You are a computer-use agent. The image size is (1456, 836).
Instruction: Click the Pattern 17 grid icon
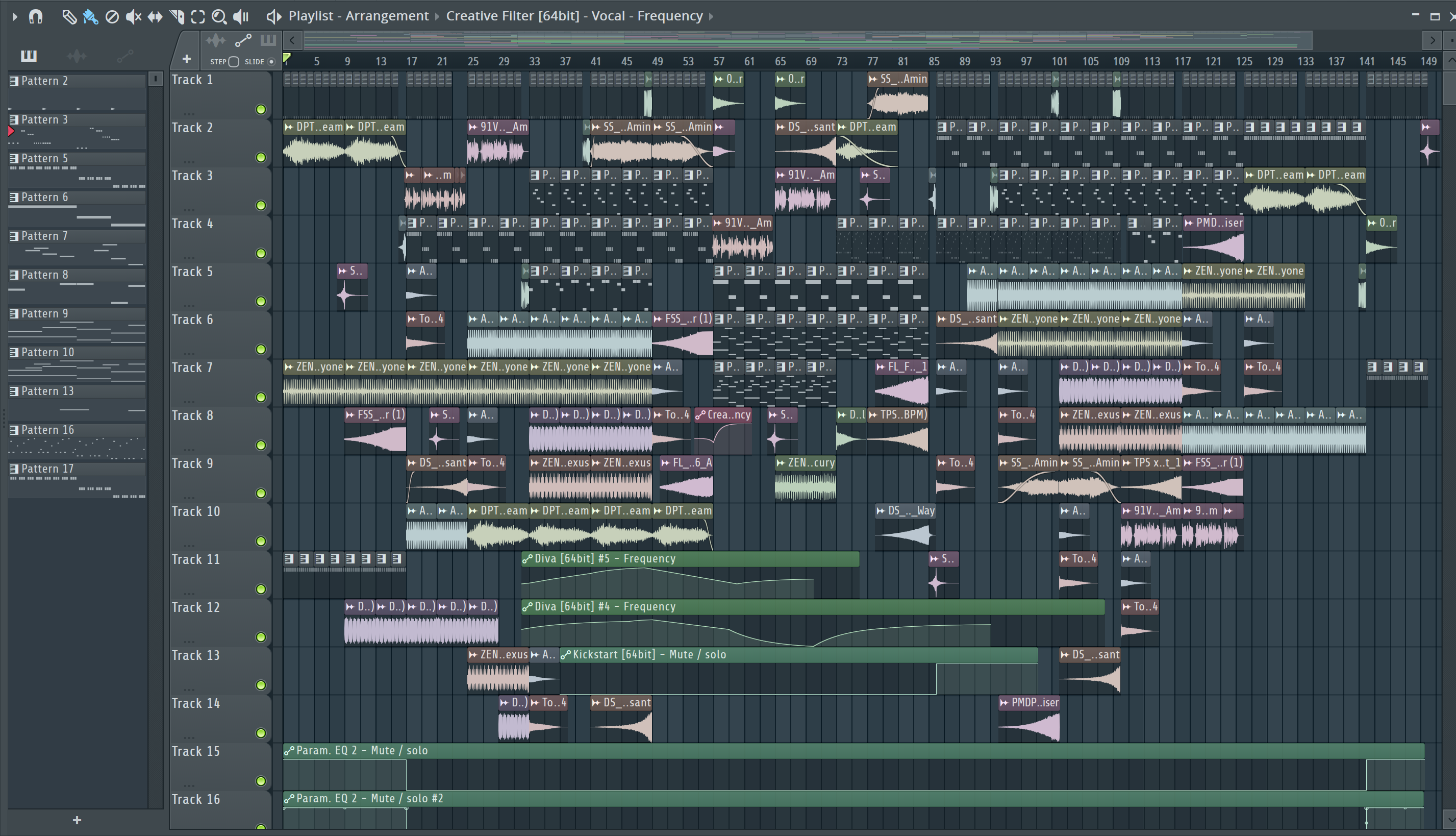14,469
